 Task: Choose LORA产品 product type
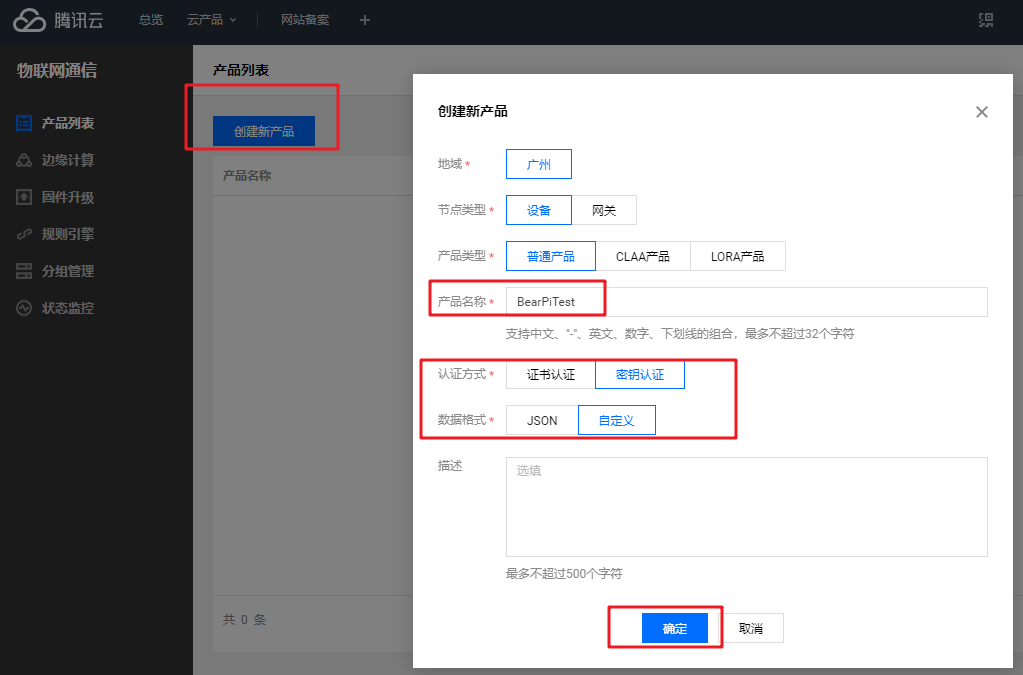pos(737,256)
